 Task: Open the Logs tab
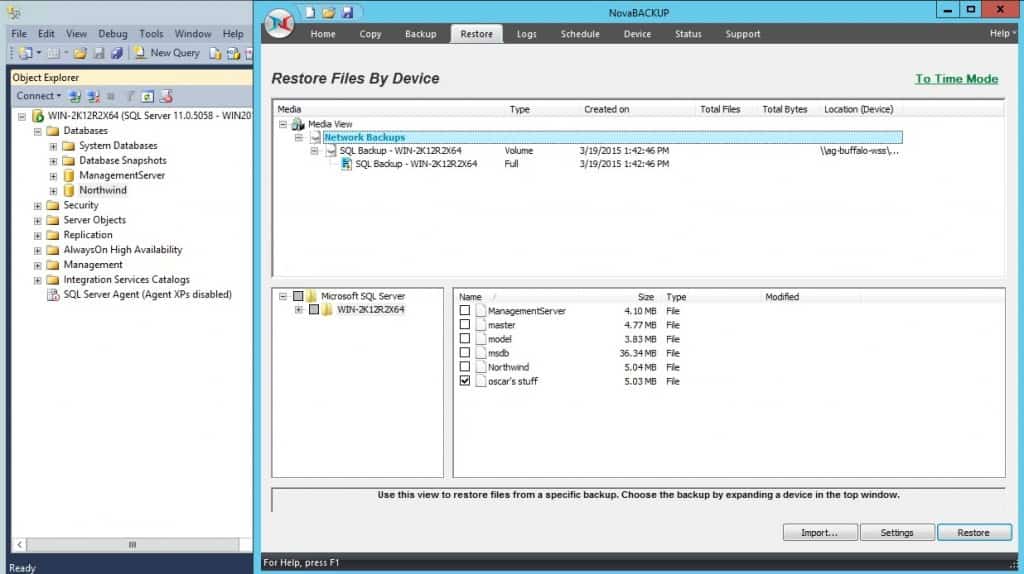(526, 34)
